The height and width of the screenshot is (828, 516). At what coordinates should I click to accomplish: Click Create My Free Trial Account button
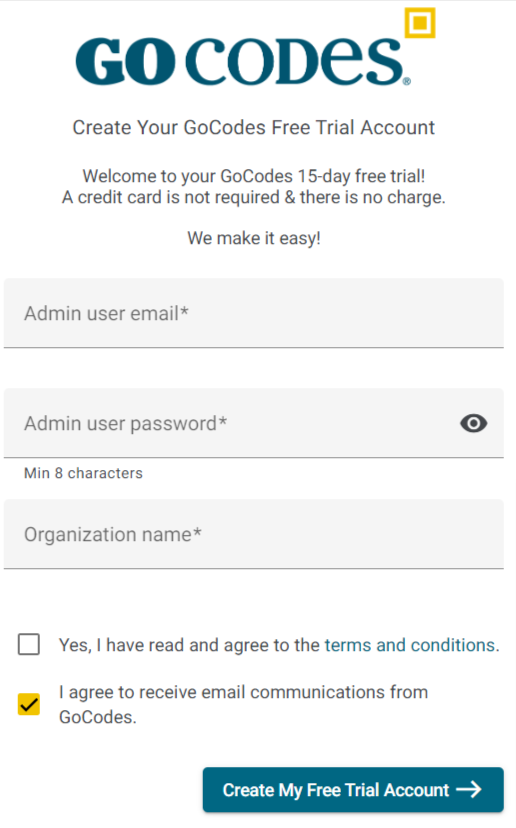tap(353, 789)
